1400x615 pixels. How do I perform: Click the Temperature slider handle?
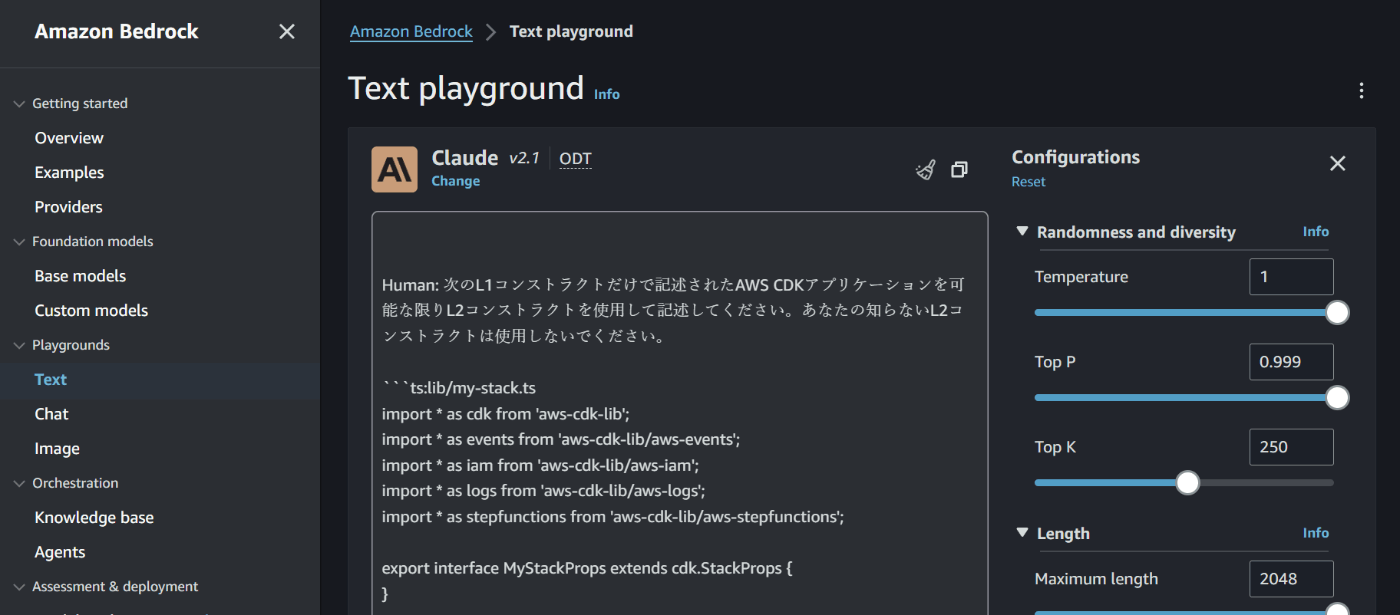pyautogui.click(x=1337, y=313)
